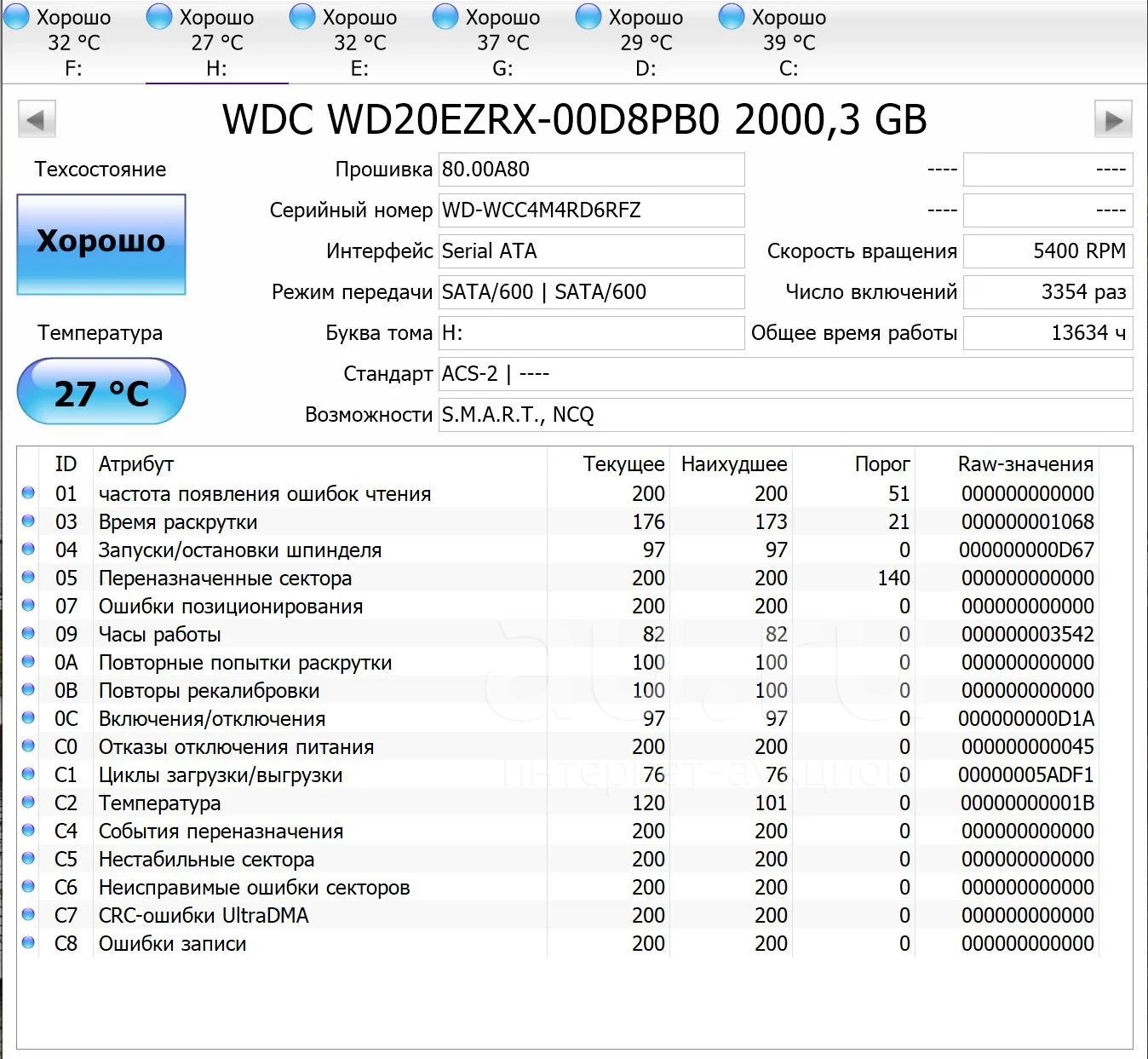The width and height of the screenshot is (1148, 1059).
Task: Select the События переназначения attribute text
Action: point(221,832)
